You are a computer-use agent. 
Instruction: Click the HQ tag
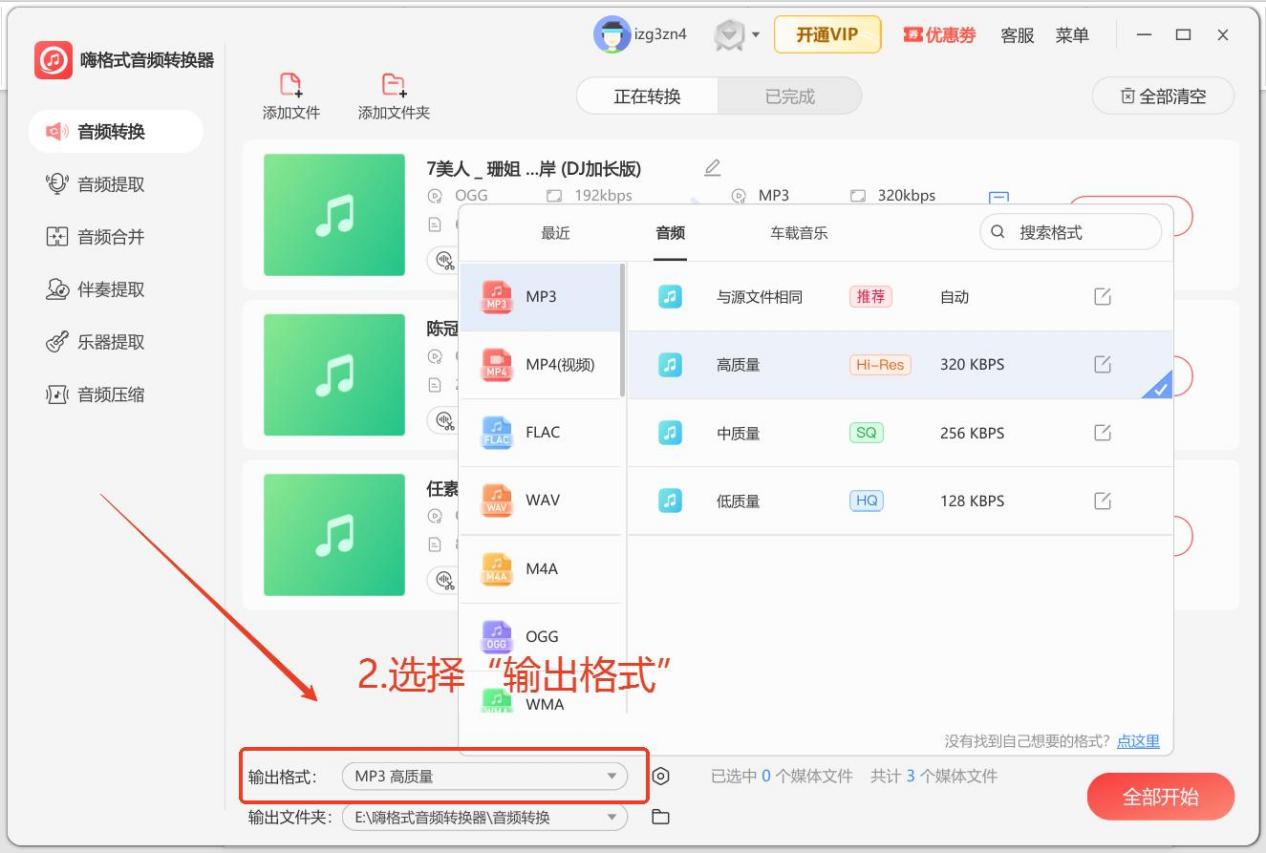pyautogui.click(x=866, y=501)
